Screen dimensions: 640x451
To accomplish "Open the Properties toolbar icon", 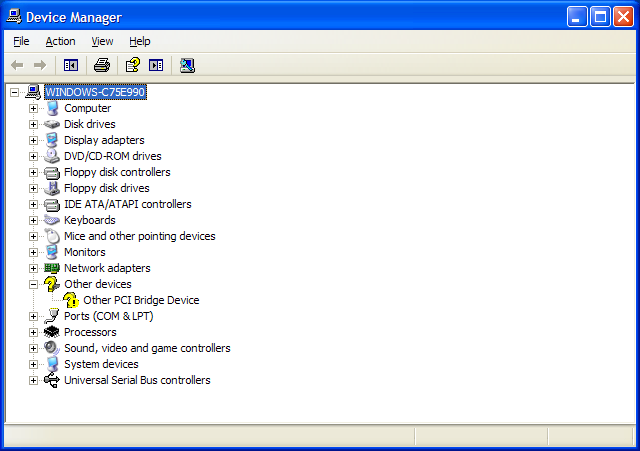I will click(132, 65).
